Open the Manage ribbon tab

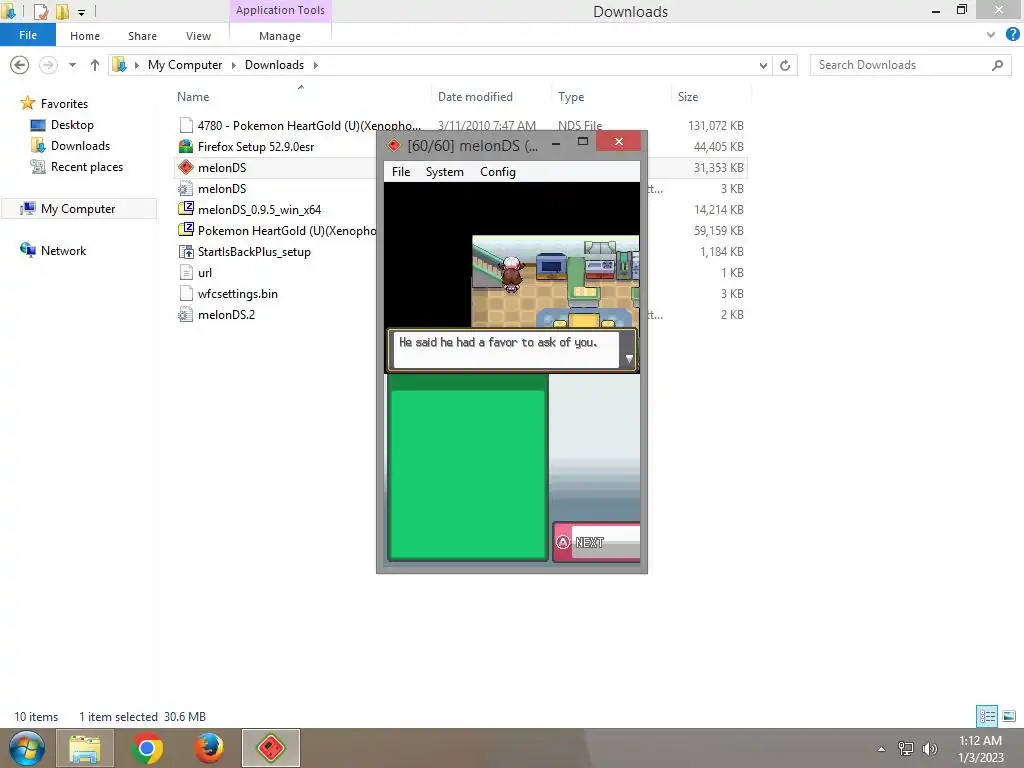(280, 36)
